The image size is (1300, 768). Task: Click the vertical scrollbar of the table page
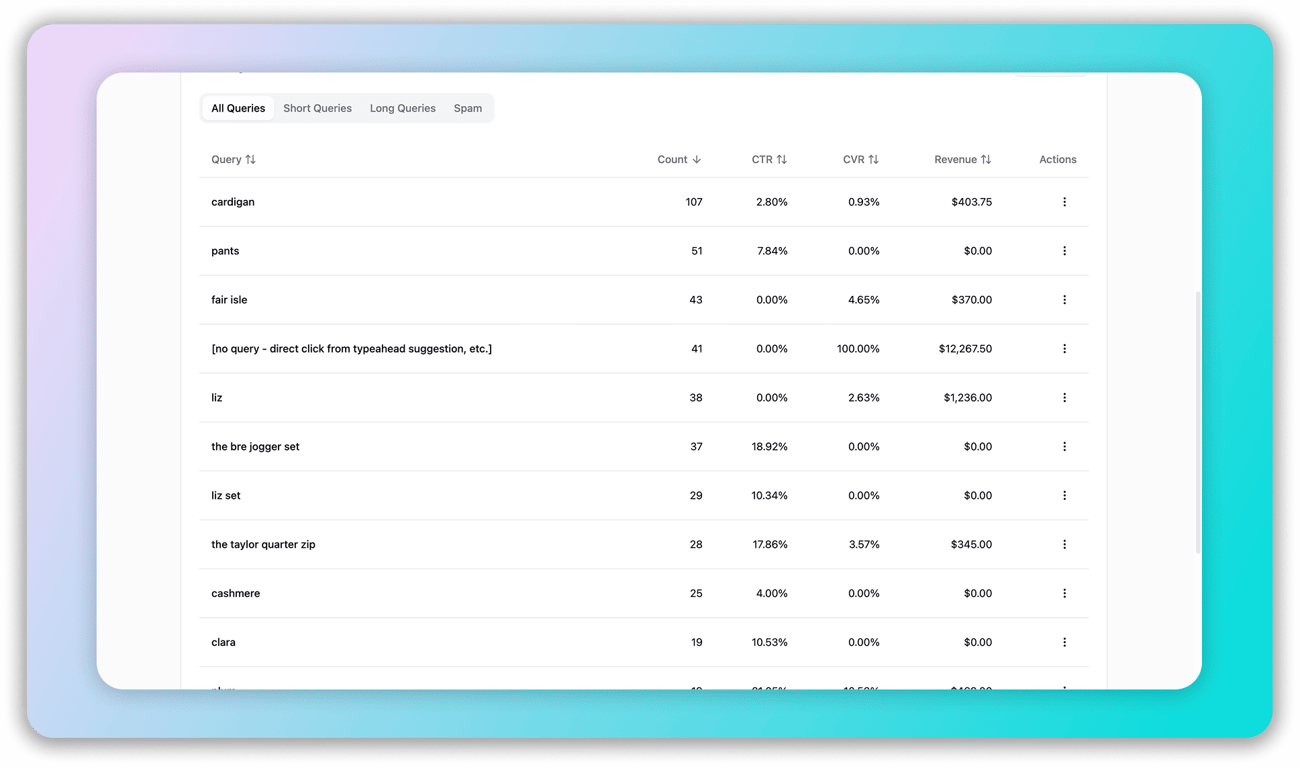(x=1198, y=422)
